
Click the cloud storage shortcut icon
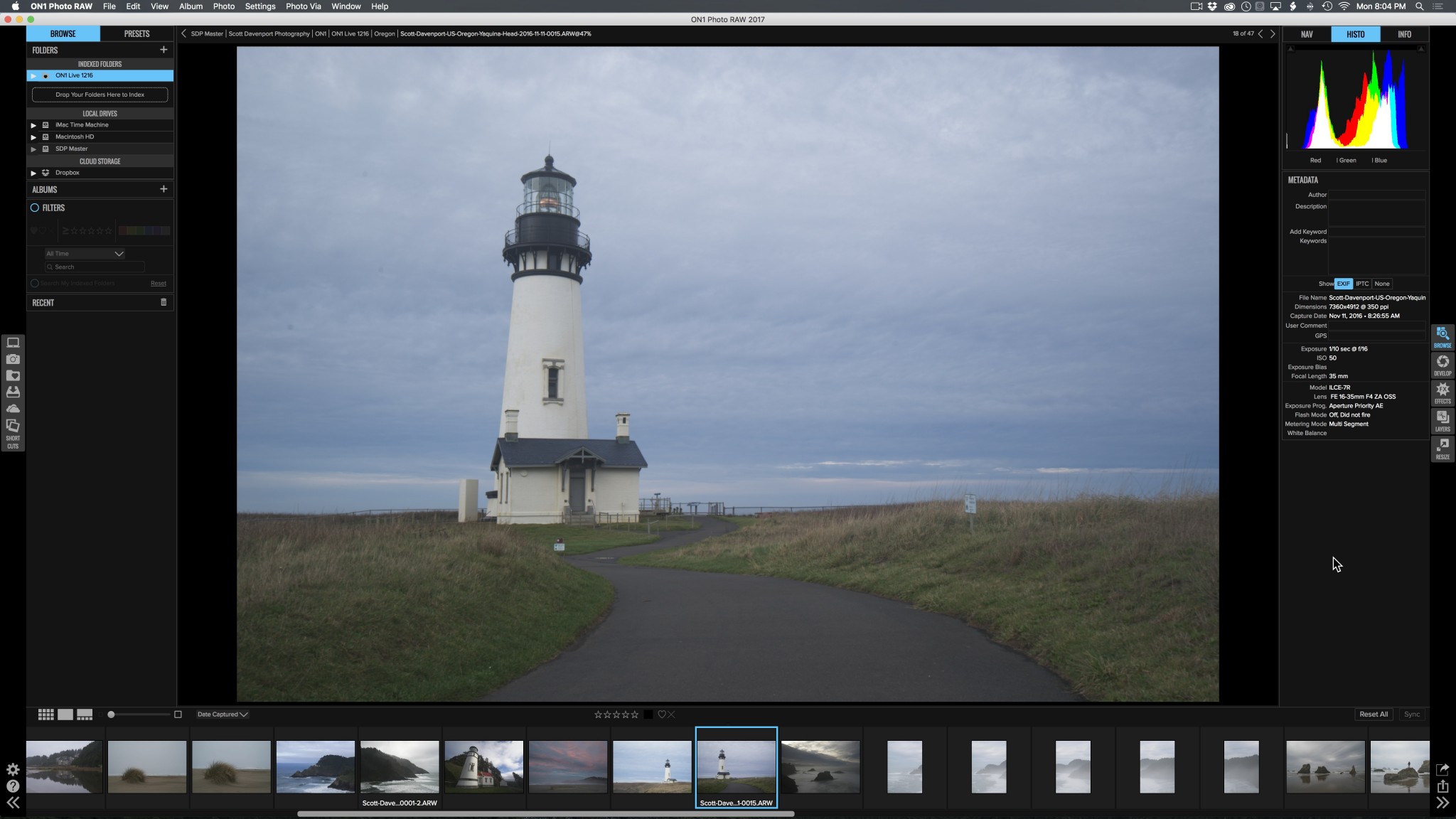click(13, 409)
